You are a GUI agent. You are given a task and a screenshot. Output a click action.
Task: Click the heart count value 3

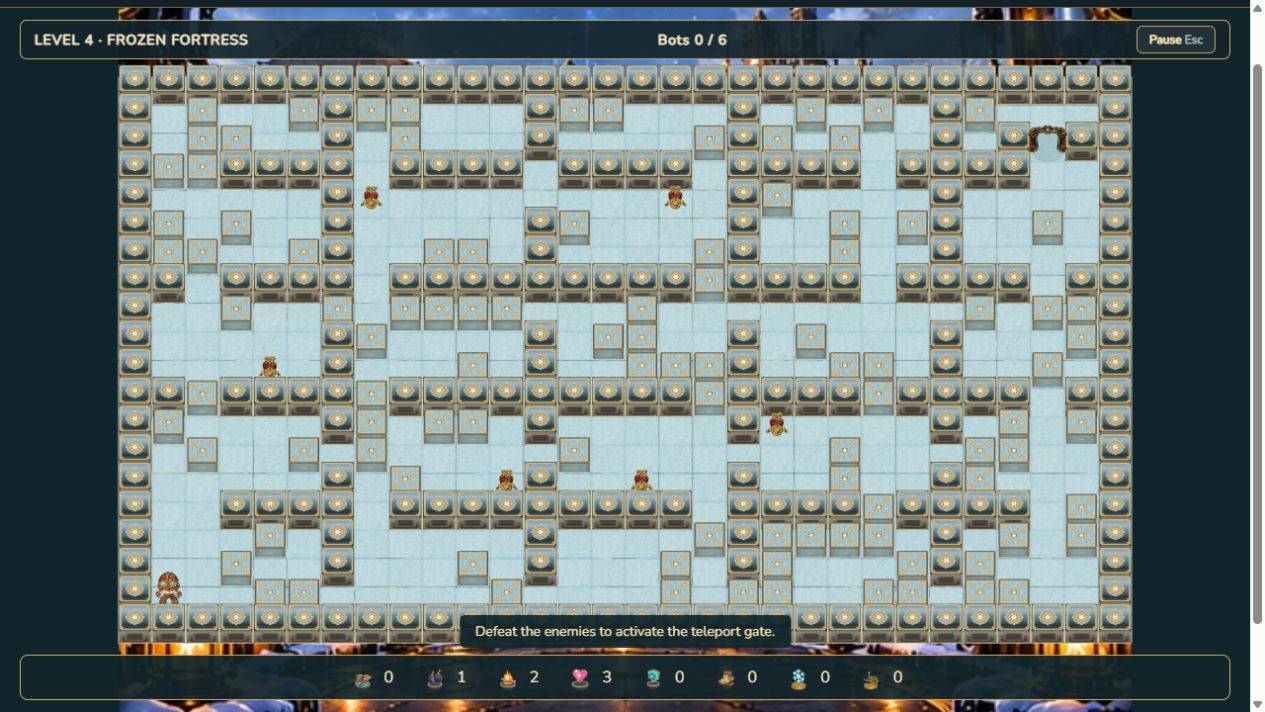[606, 678]
